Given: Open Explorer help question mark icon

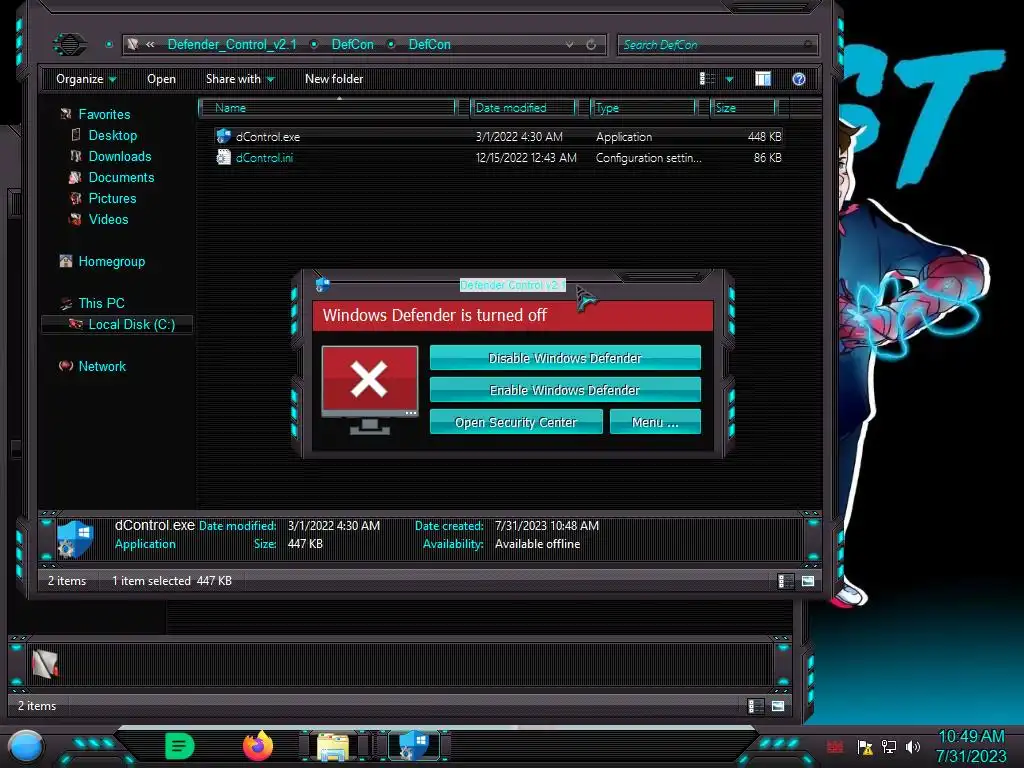Looking at the screenshot, I should pos(799,79).
